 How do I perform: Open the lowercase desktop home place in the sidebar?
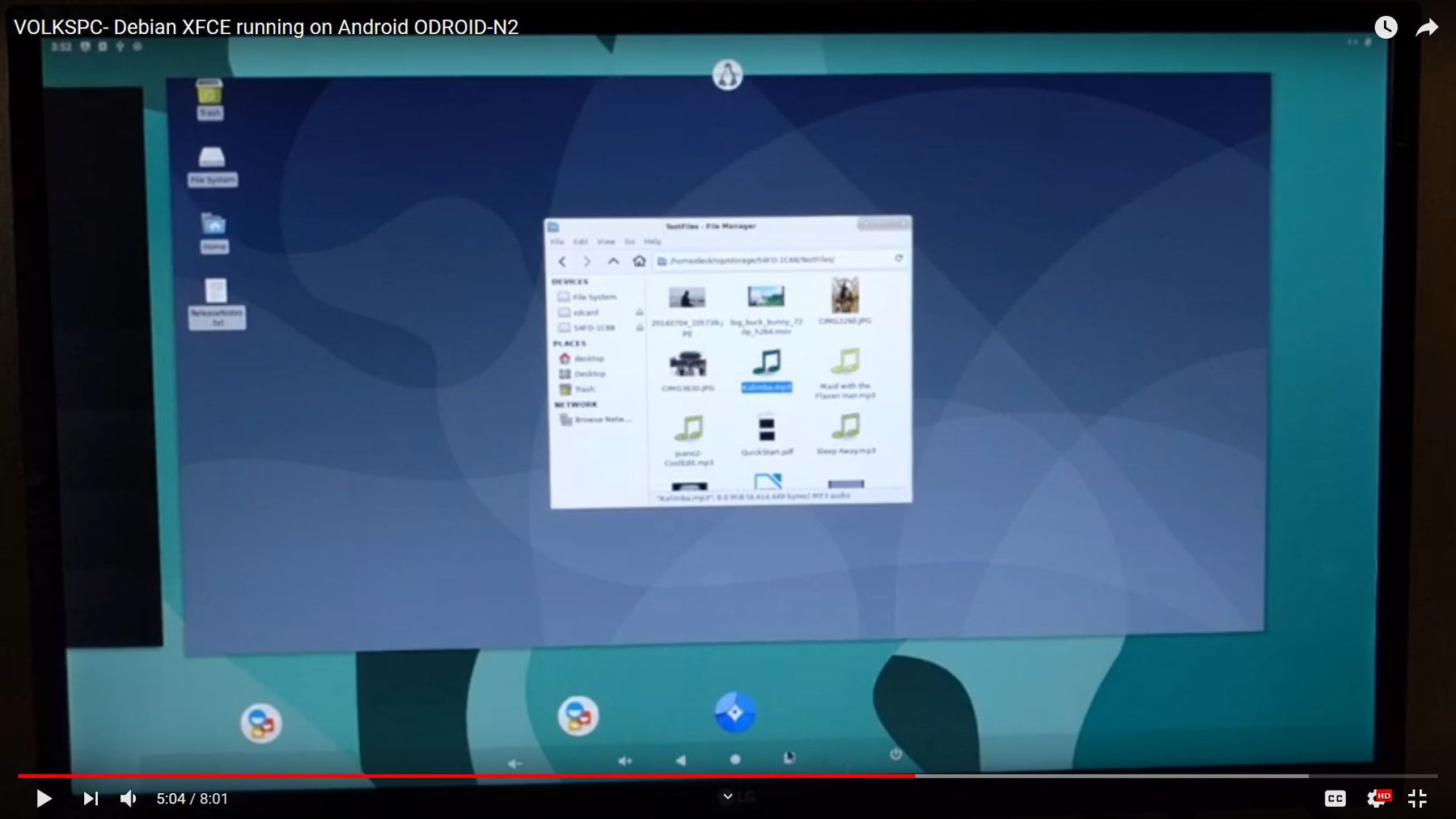(x=582, y=358)
